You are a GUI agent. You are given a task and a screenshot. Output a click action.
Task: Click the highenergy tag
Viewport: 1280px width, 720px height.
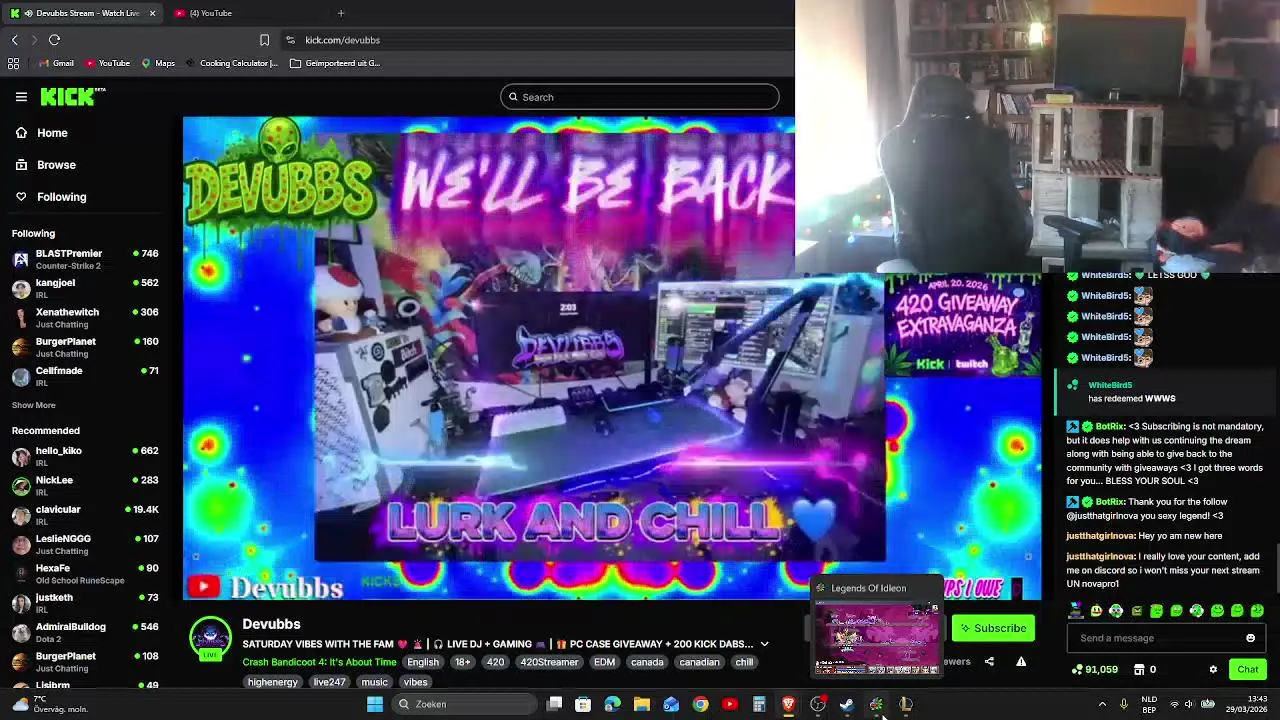[x=272, y=682]
